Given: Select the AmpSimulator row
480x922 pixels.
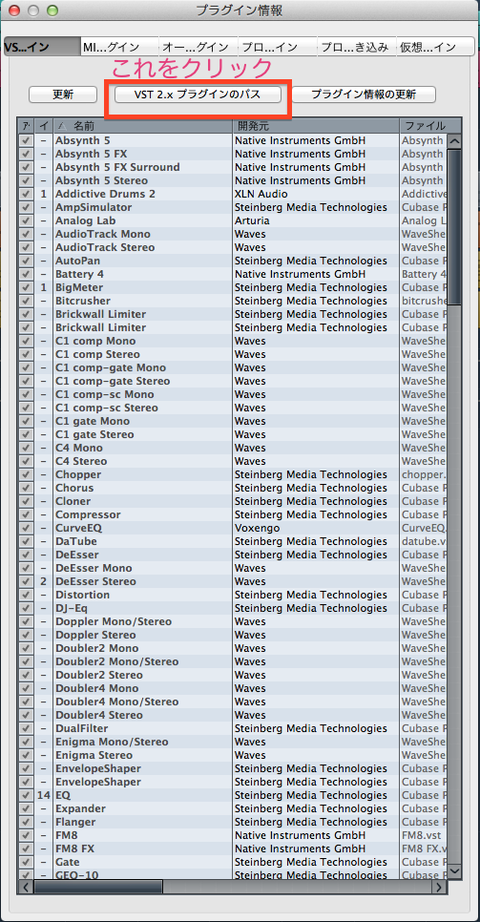Looking at the screenshot, I should (234, 208).
